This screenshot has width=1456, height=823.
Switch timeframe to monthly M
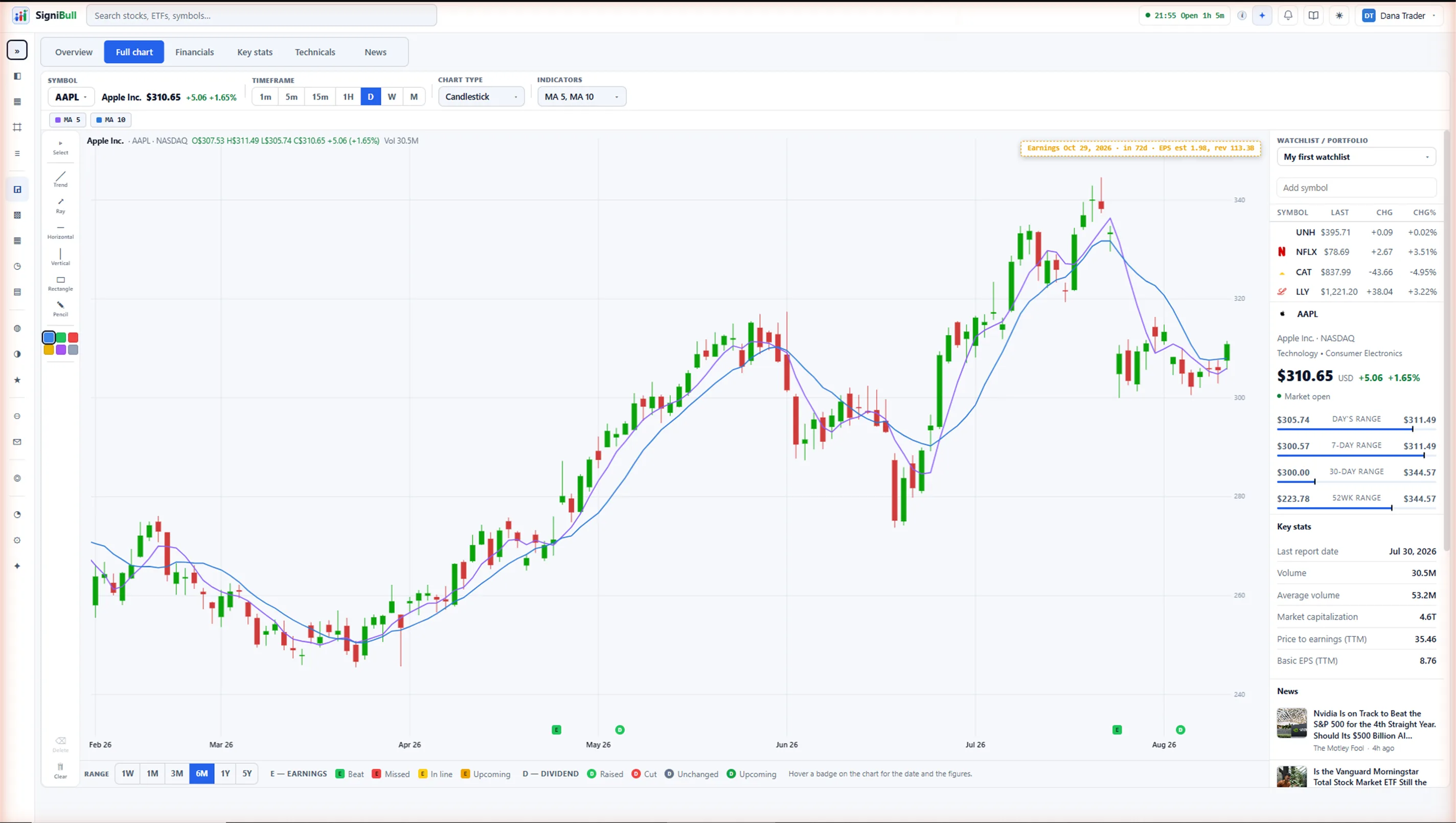(x=414, y=97)
